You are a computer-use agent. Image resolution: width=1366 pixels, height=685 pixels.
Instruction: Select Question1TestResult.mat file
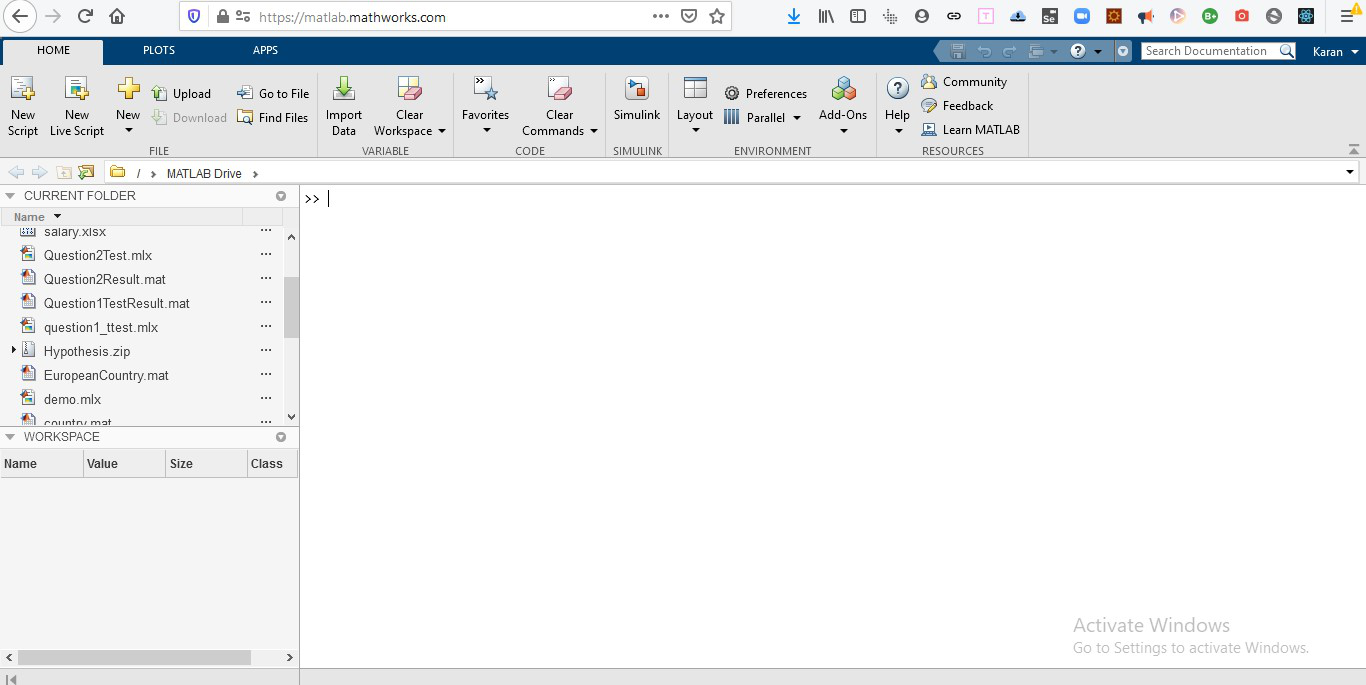[116, 303]
